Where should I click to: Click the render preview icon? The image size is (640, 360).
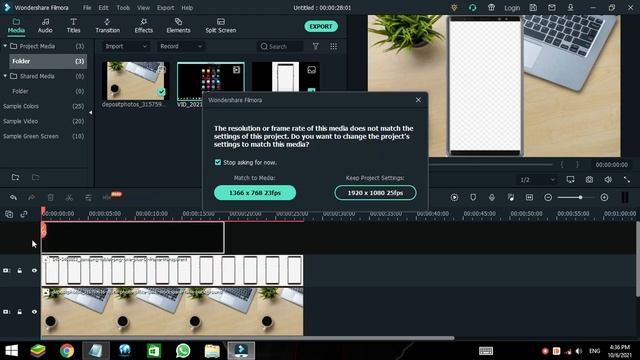pos(454,198)
